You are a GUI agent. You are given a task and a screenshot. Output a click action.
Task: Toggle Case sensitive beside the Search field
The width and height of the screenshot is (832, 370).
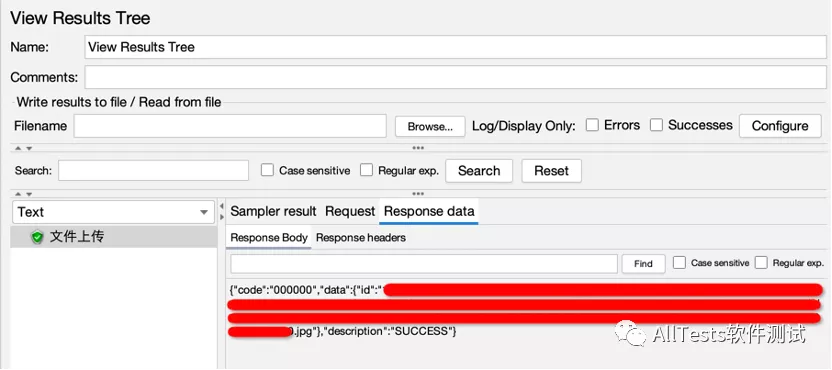[267, 170]
